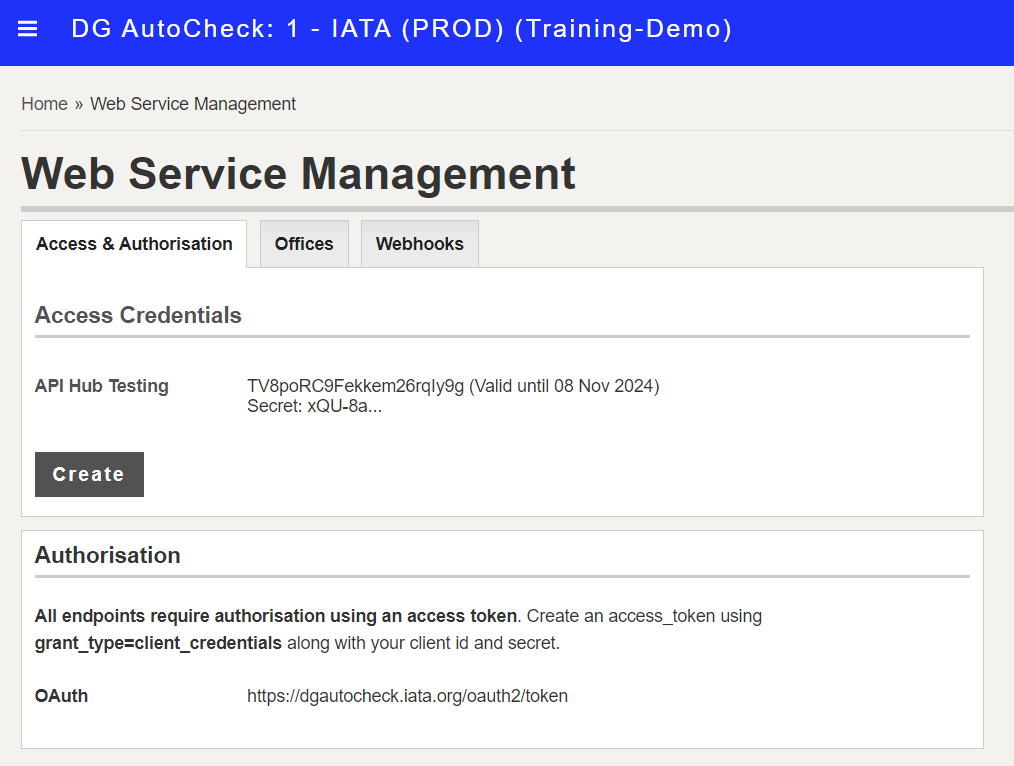The height and width of the screenshot is (766, 1014).
Task: Click the OAuth token URL text
Action: [407, 696]
